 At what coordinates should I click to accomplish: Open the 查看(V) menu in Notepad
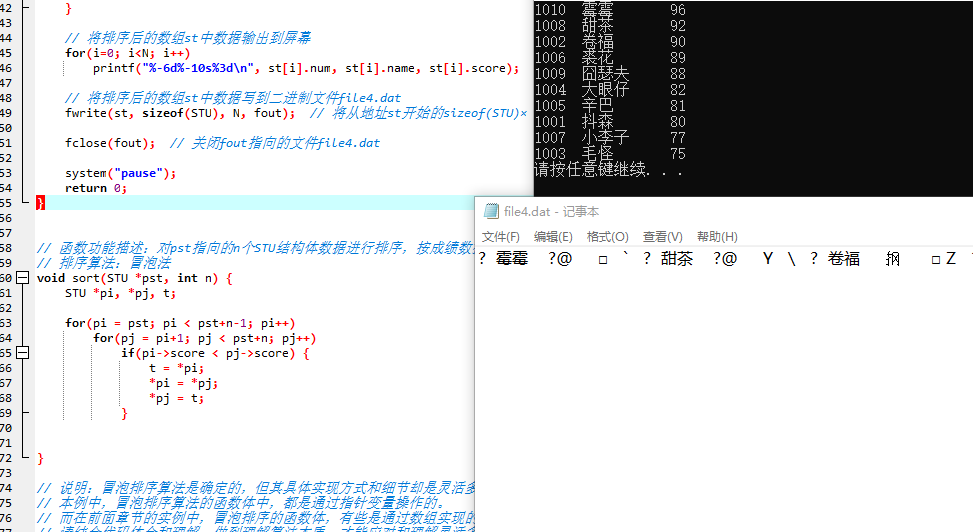(x=662, y=237)
